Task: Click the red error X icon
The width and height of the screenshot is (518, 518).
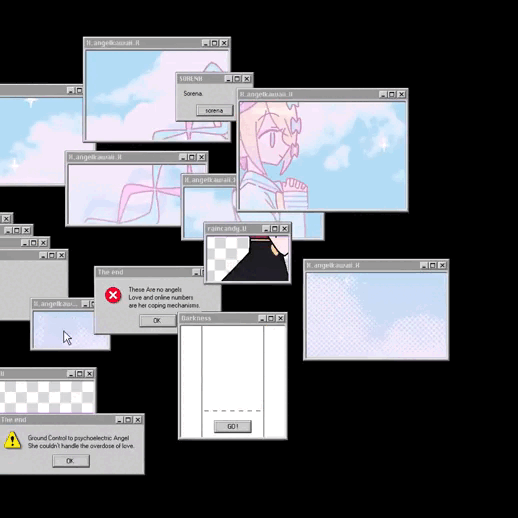Action: point(113,295)
